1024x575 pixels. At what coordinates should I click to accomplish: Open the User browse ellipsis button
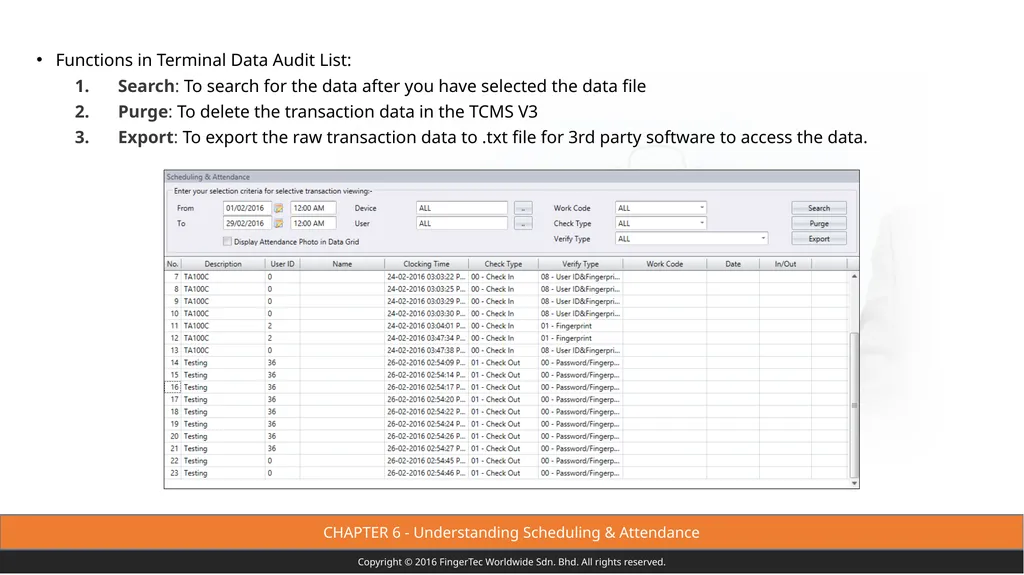[523, 223]
